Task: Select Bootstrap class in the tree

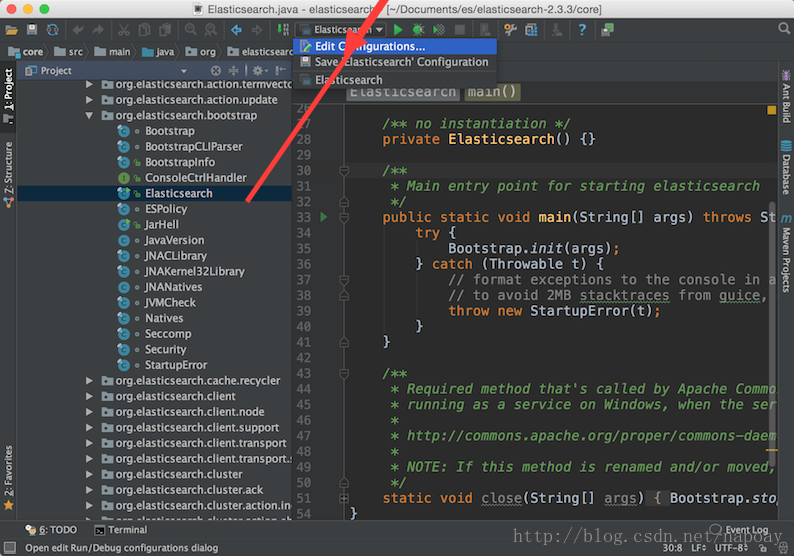Action: coord(170,131)
